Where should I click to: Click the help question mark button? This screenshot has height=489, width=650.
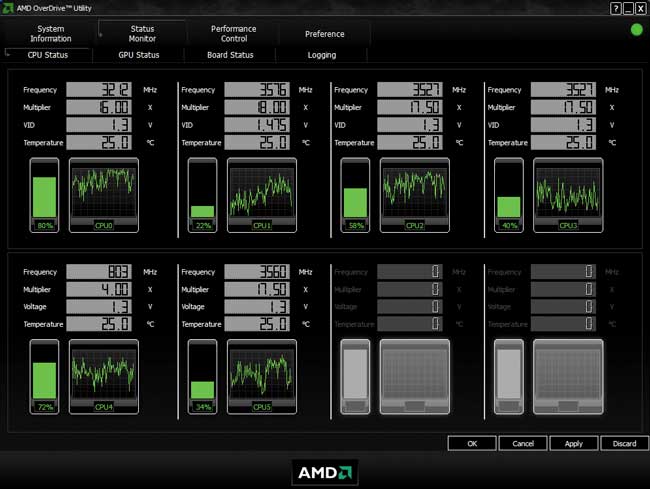(x=616, y=8)
